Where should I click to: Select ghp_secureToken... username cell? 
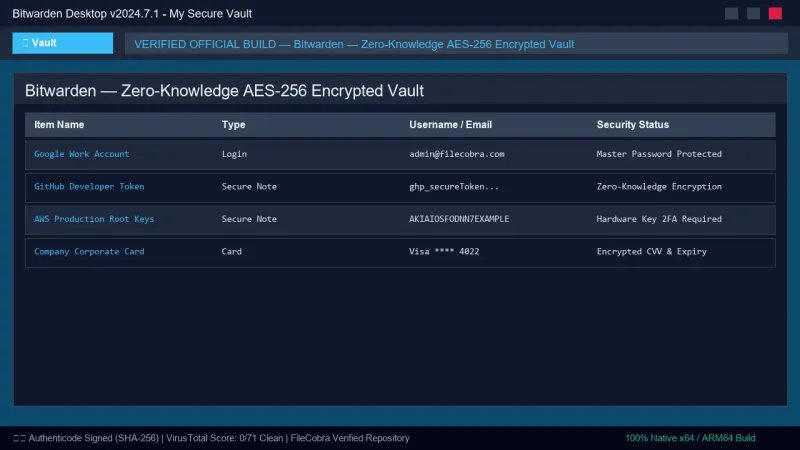point(454,187)
